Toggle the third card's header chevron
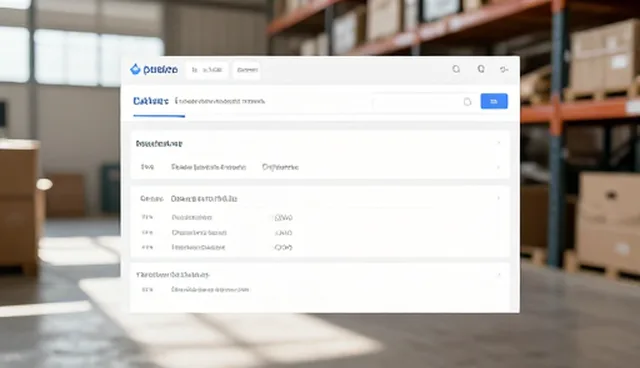The width and height of the screenshot is (640, 368). pyautogui.click(x=498, y=275)
